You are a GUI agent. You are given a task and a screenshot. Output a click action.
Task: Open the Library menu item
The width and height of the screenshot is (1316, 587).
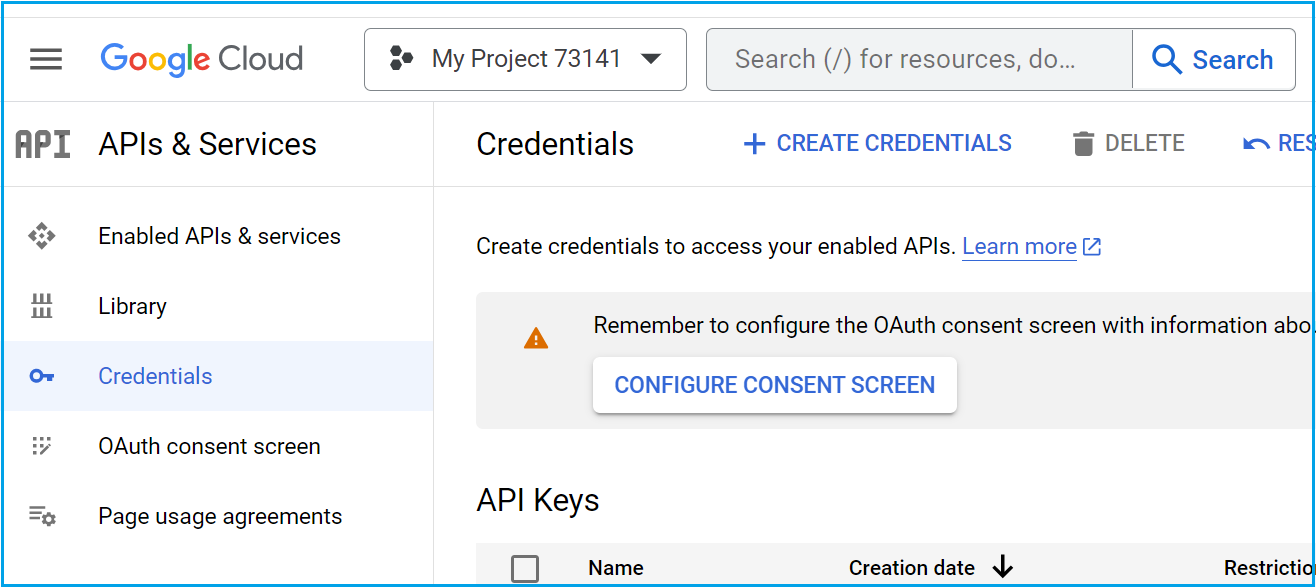tap(218, 306)
